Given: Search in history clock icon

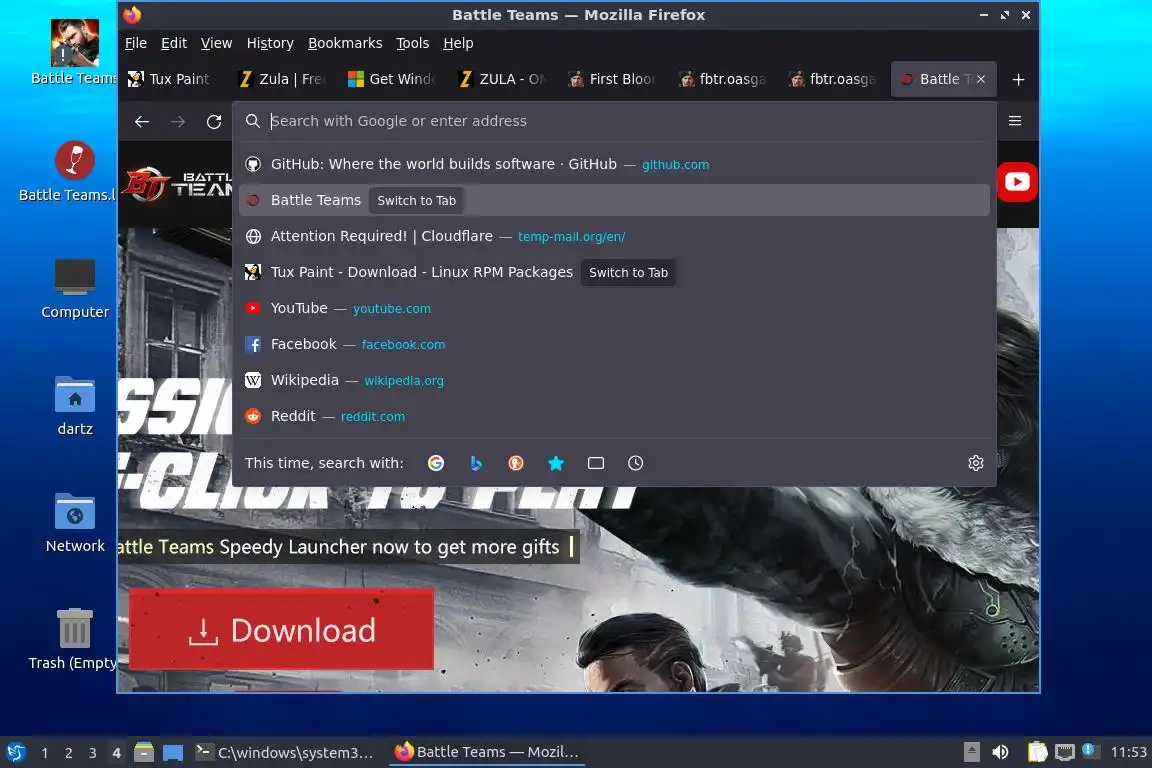Looking at the screenshot, I should coord(636,463).
